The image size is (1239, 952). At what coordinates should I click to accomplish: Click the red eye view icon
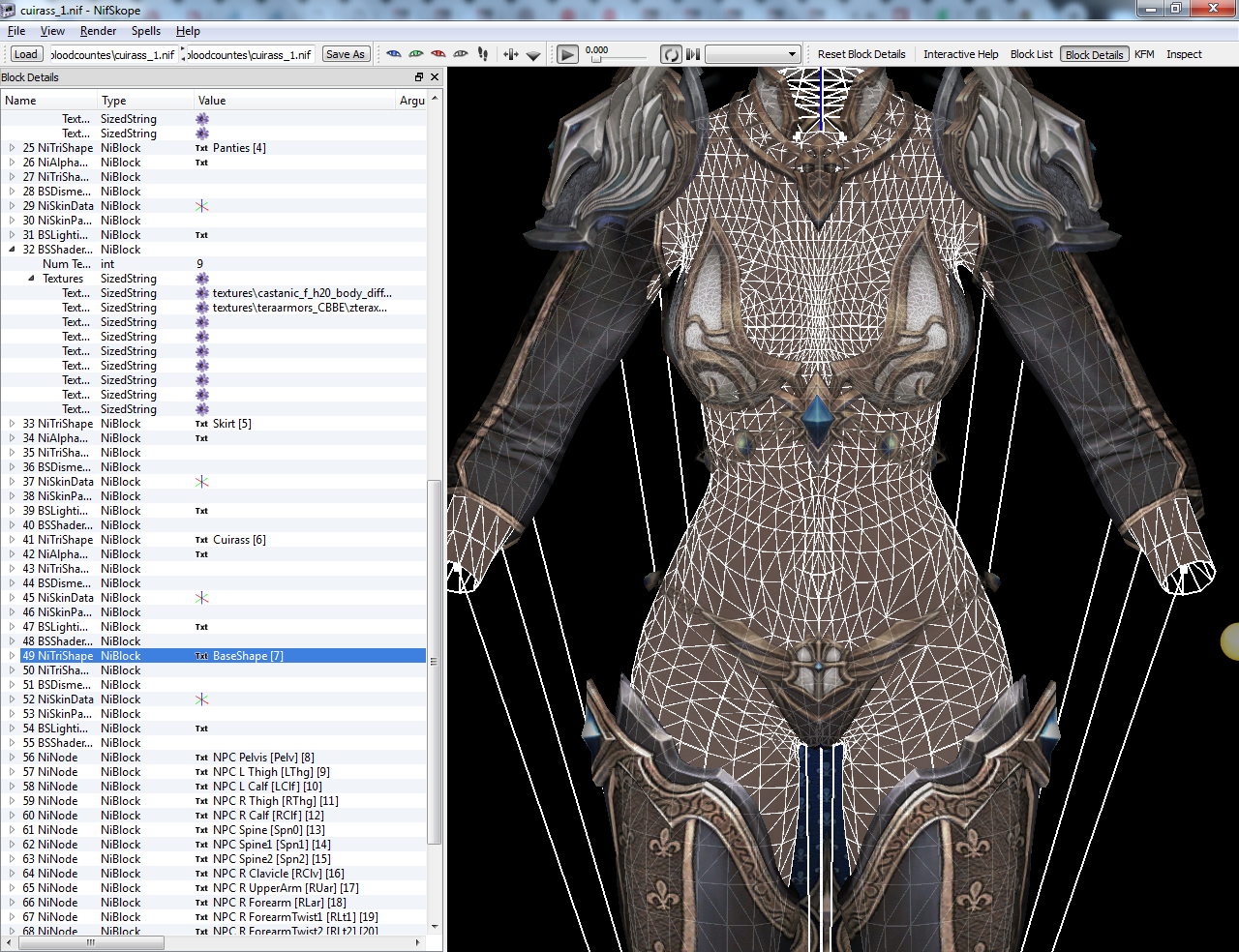438,54
